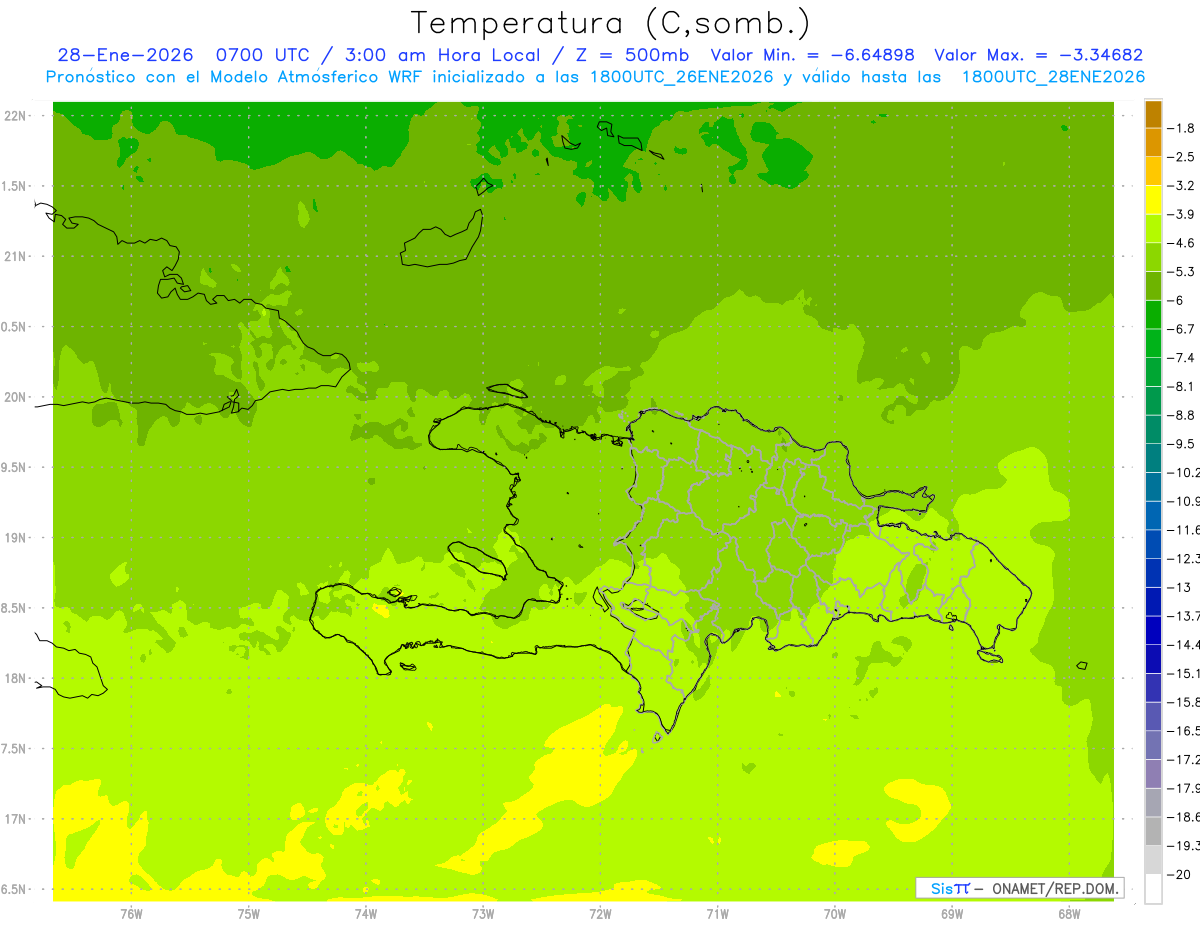Click the 74W longitude label
The width and height of the screenshot is (1200, 927).
click(x=366, y=913)
